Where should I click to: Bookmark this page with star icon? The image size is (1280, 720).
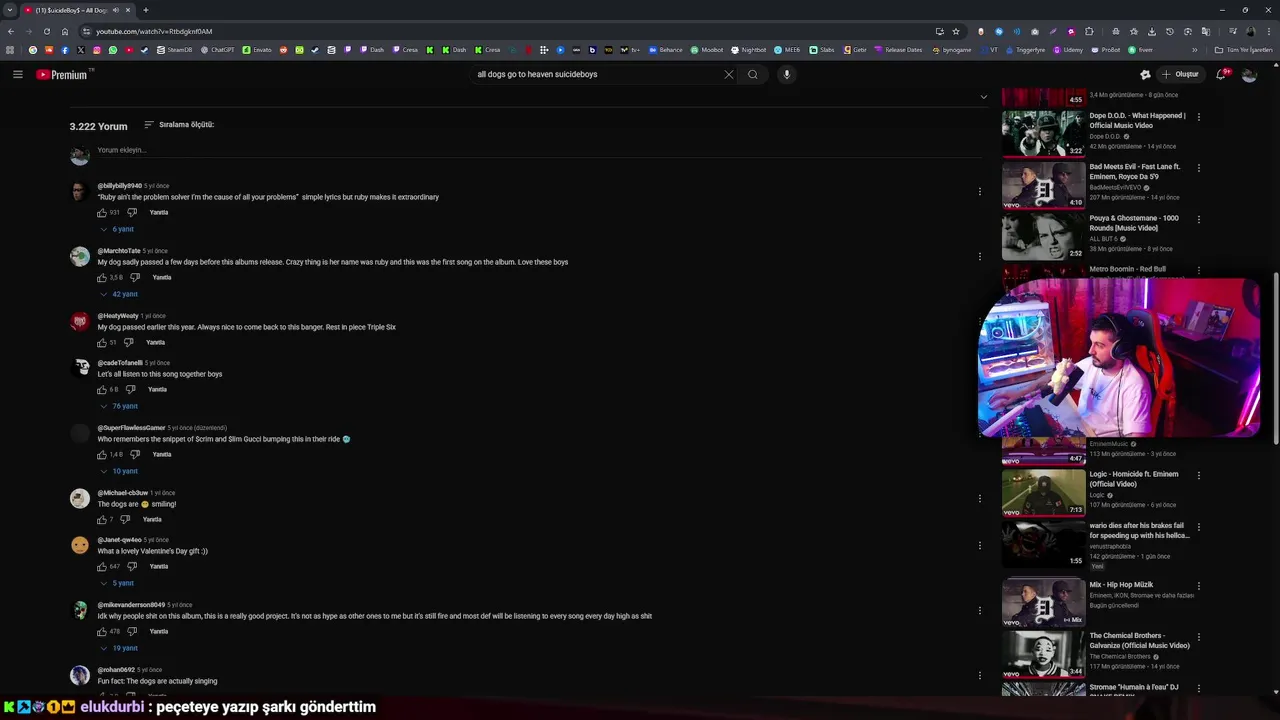click(x=956, y=31)
